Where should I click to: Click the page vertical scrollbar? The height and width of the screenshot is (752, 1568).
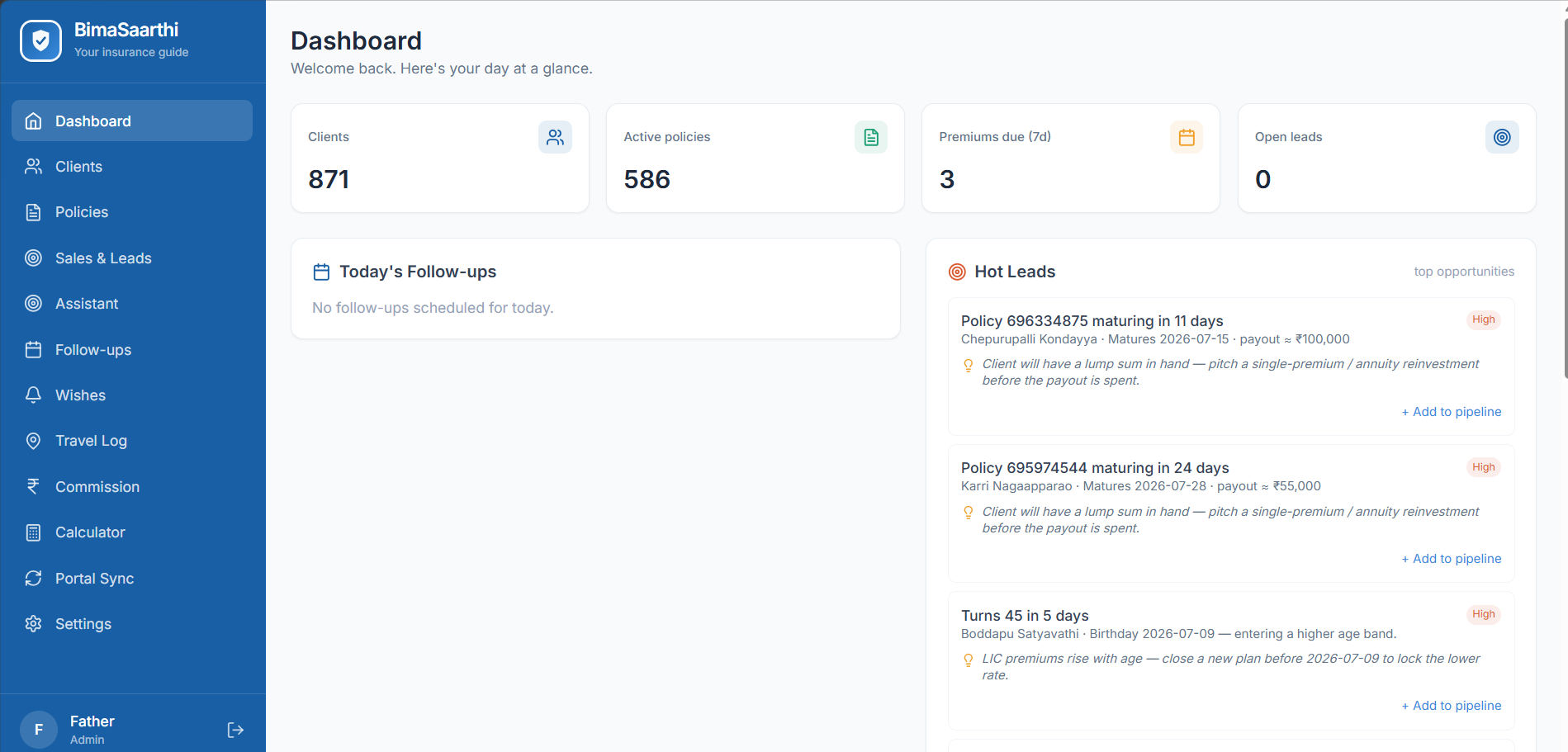[1565, 198]
